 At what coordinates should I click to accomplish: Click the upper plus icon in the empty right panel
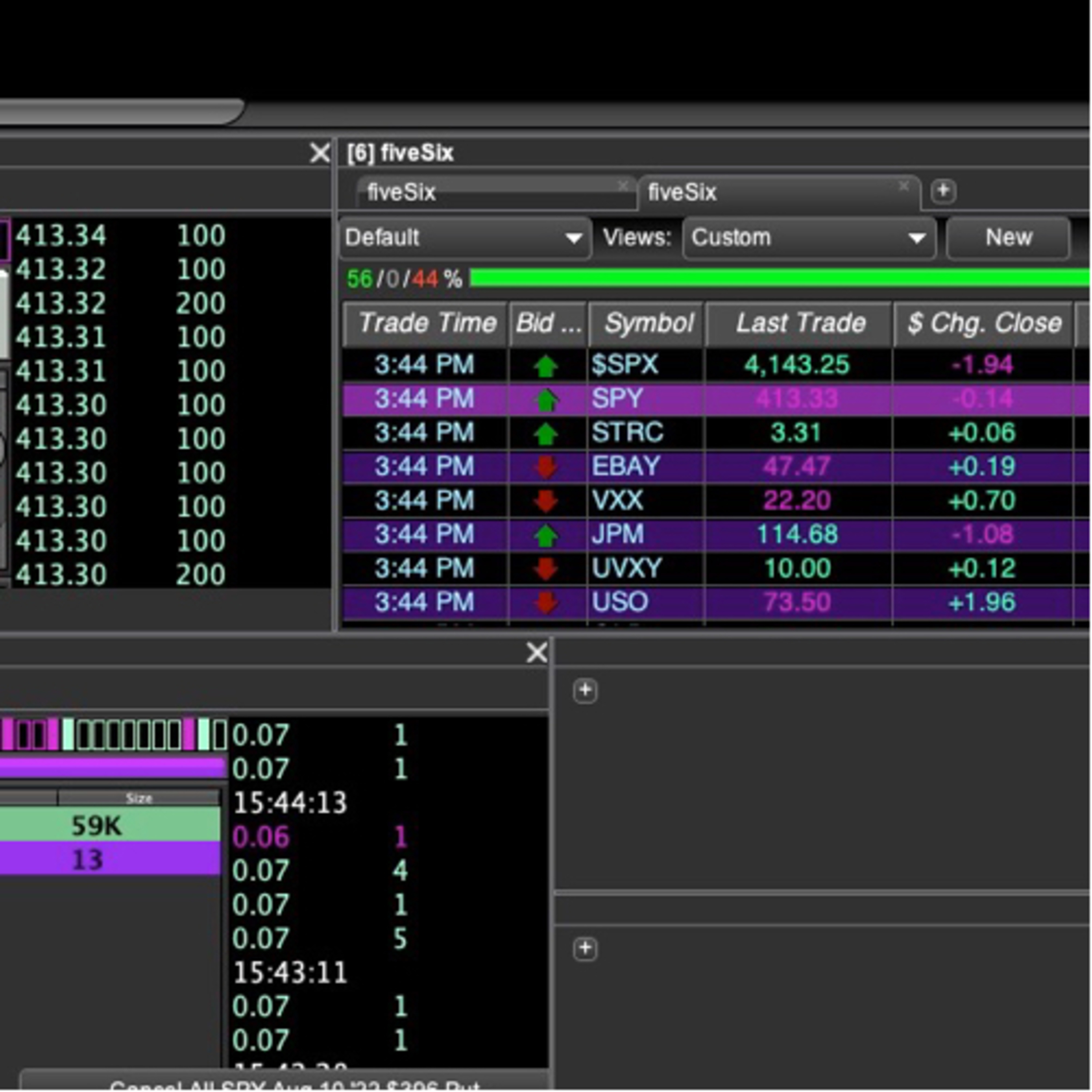coord(585,691)
